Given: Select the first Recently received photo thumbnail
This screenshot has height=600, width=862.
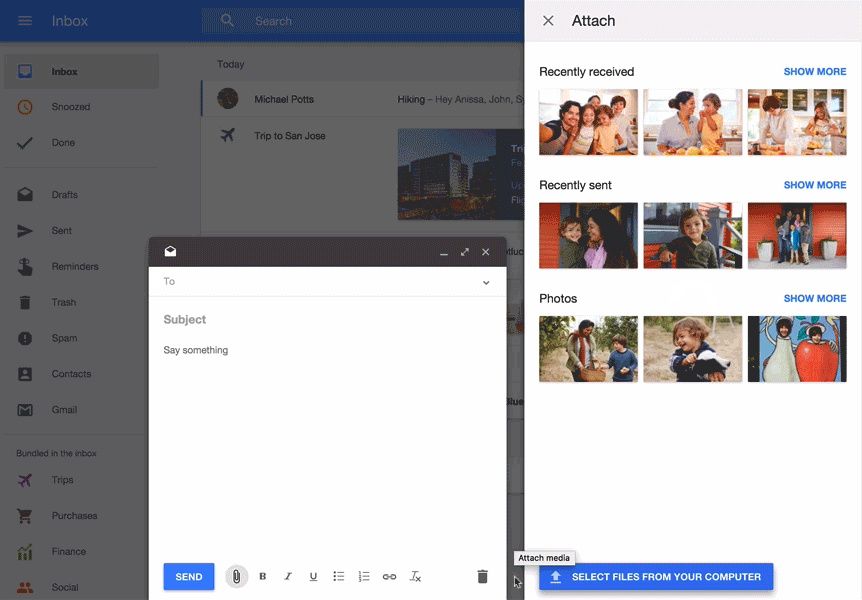Looking at the screenshot, I should coord(588,123).
